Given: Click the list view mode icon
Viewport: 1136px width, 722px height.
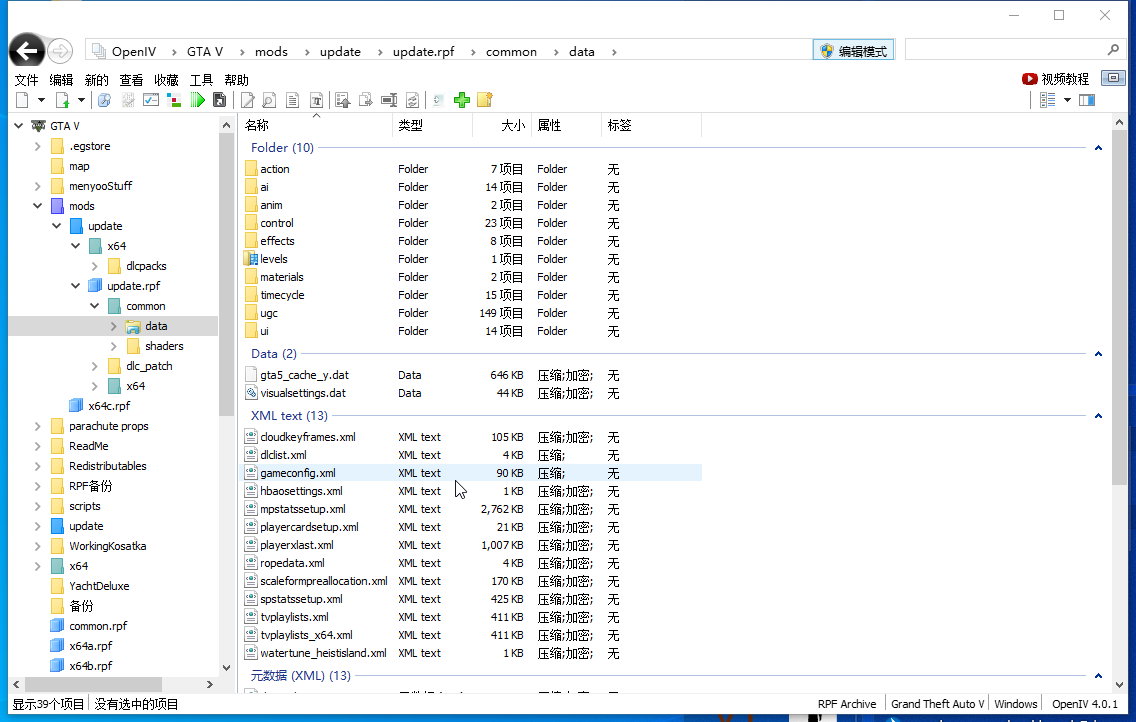Looking at the screenshot, I should [1048, 100].
